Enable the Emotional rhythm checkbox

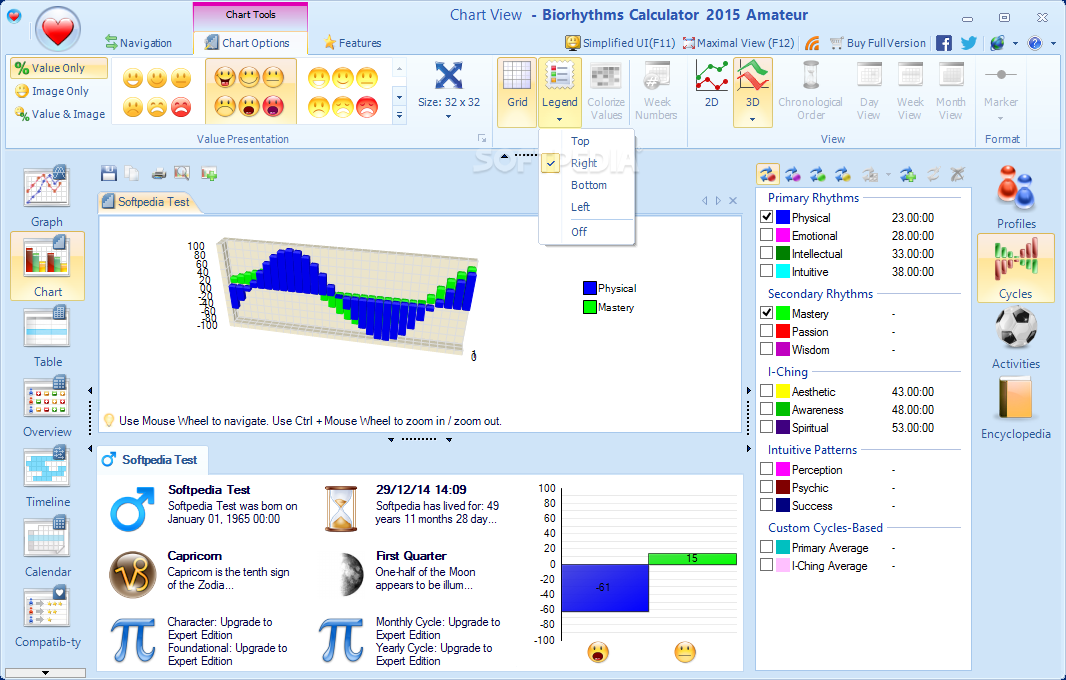click(766, 235)
